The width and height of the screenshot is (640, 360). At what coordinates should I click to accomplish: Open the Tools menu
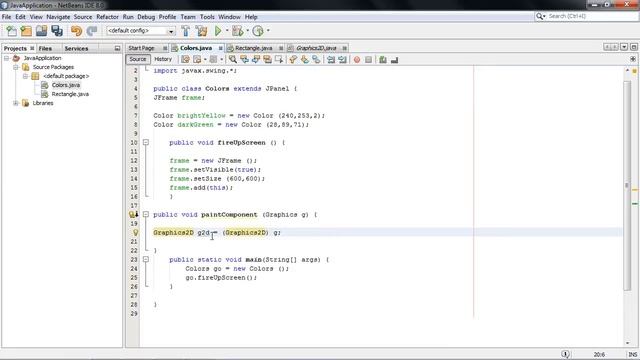(207, 17)
